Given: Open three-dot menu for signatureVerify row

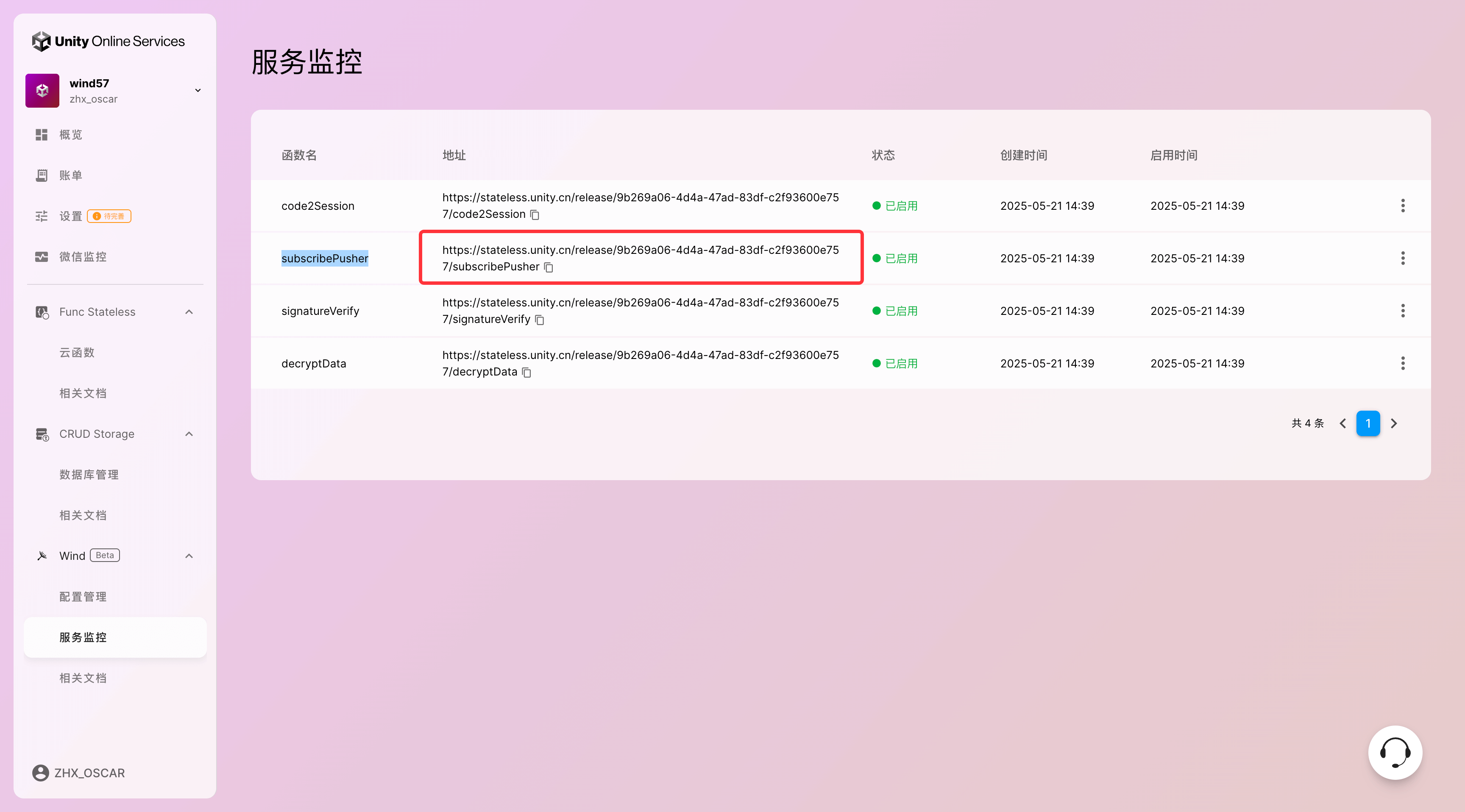Looking at the screenshot, I should click(1402, 311).
